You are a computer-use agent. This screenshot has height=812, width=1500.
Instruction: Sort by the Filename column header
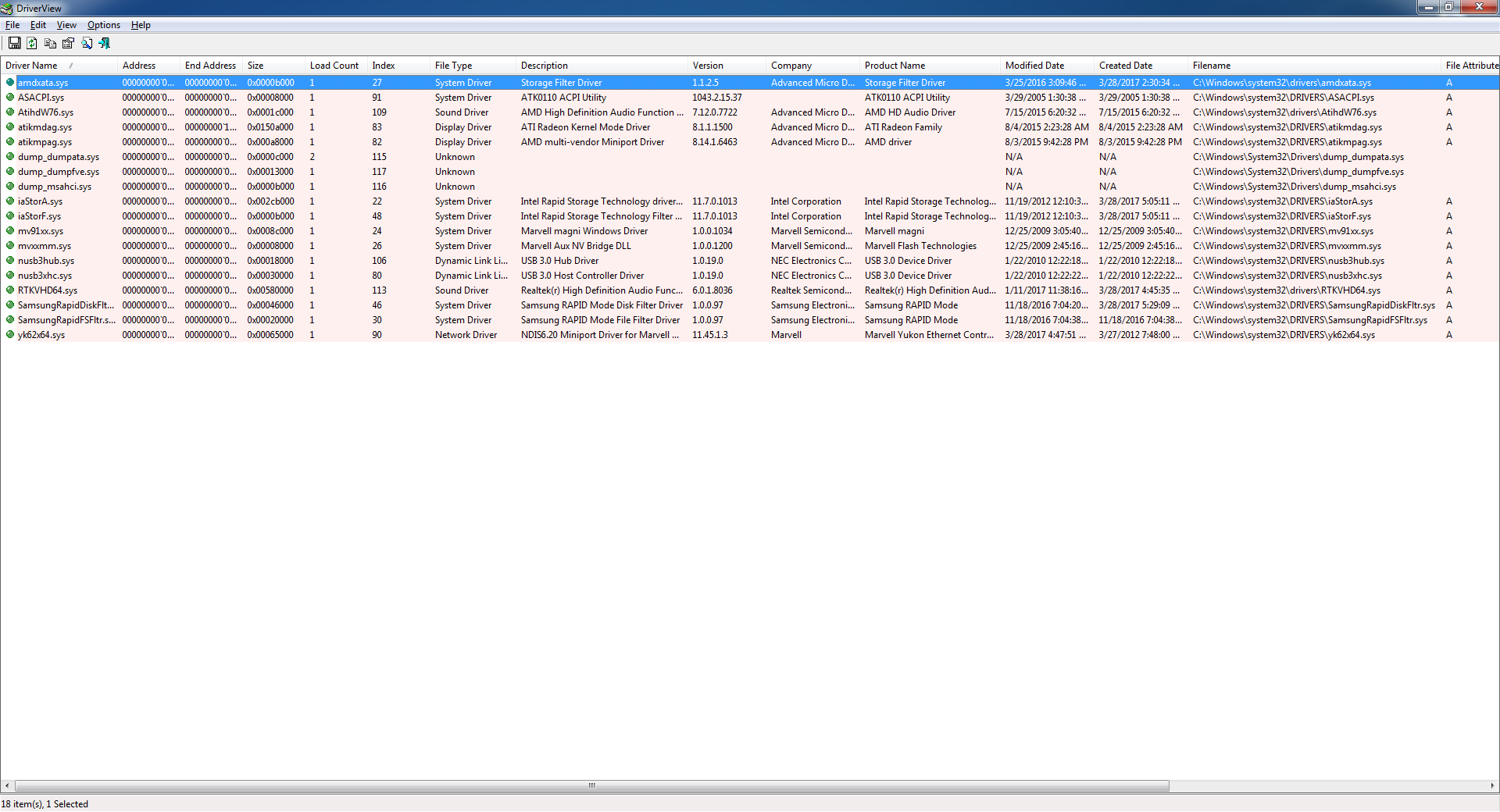point(1314,66)
